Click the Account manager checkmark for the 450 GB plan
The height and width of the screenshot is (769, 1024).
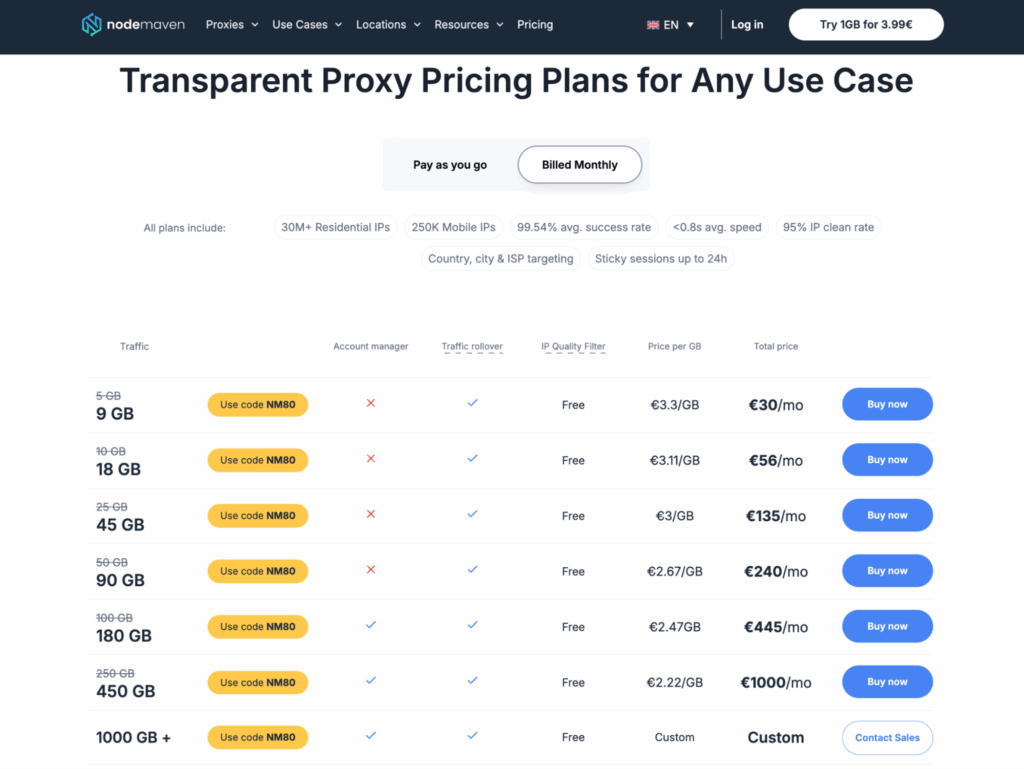tap(371, 682)
